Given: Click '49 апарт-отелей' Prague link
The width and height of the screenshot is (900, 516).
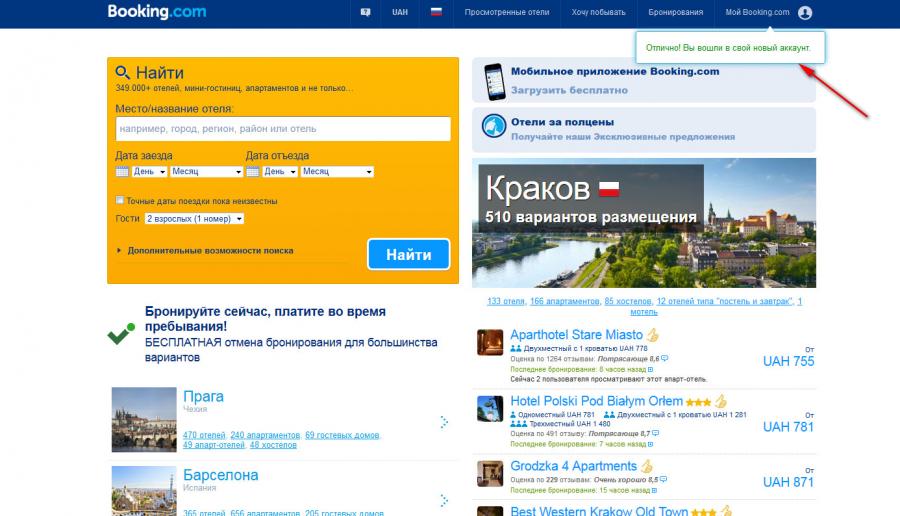Looking at the screenshot, I should point(214,445).
